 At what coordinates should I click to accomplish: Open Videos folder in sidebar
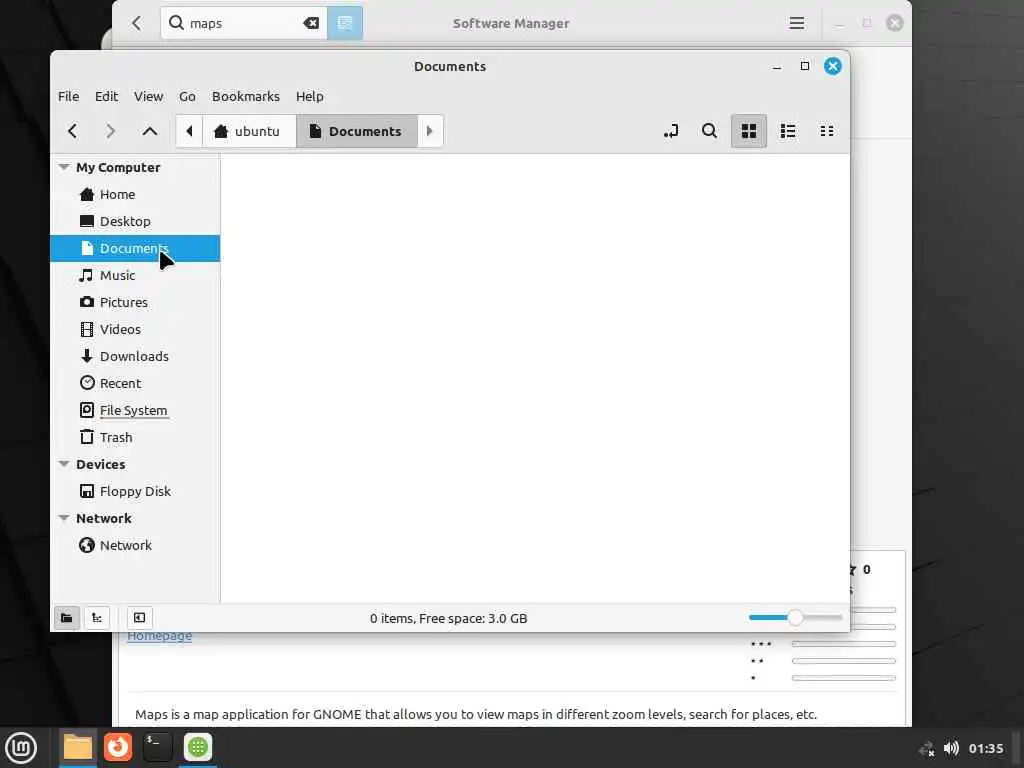pos(135,330)
